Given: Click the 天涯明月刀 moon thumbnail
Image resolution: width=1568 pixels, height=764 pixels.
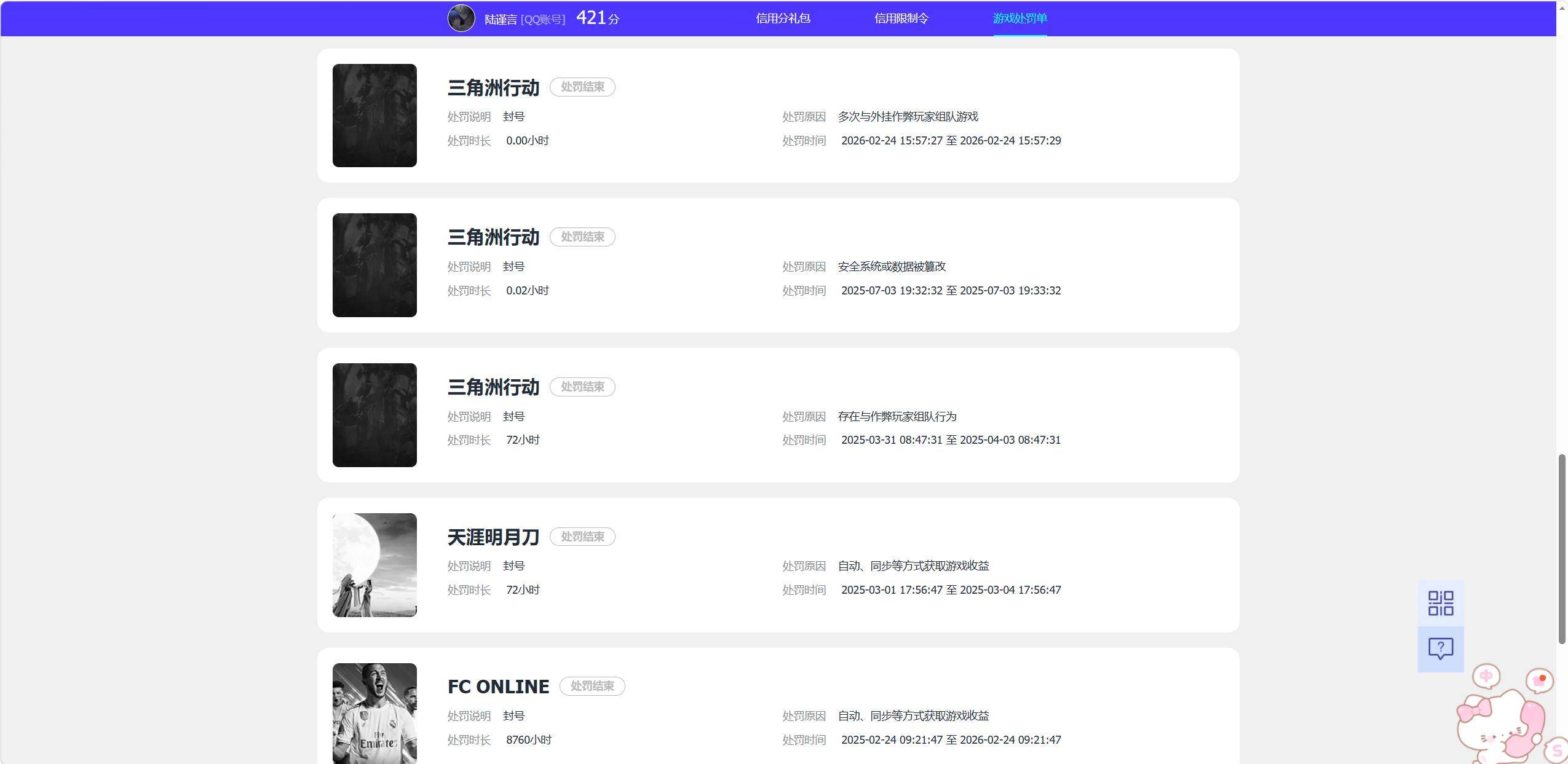Looking at the screenshot, I should point(374,565).
